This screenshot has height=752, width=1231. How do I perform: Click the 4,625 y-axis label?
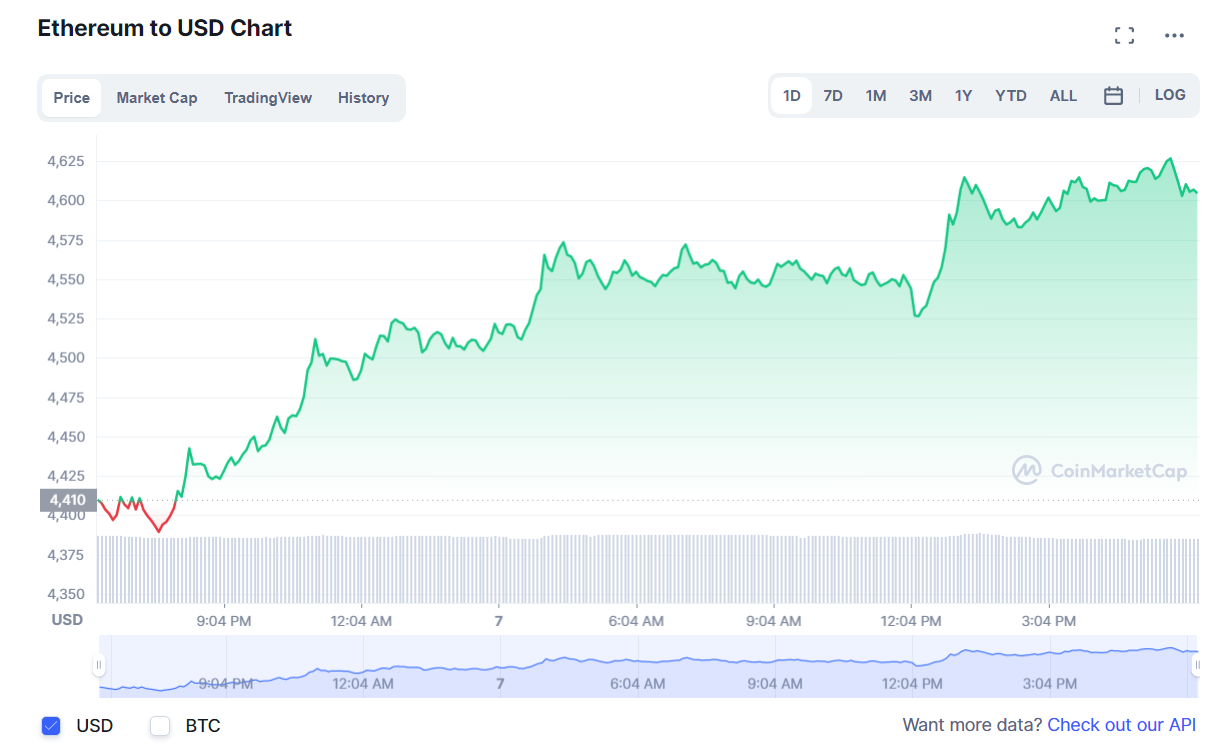tap(66, 161)
